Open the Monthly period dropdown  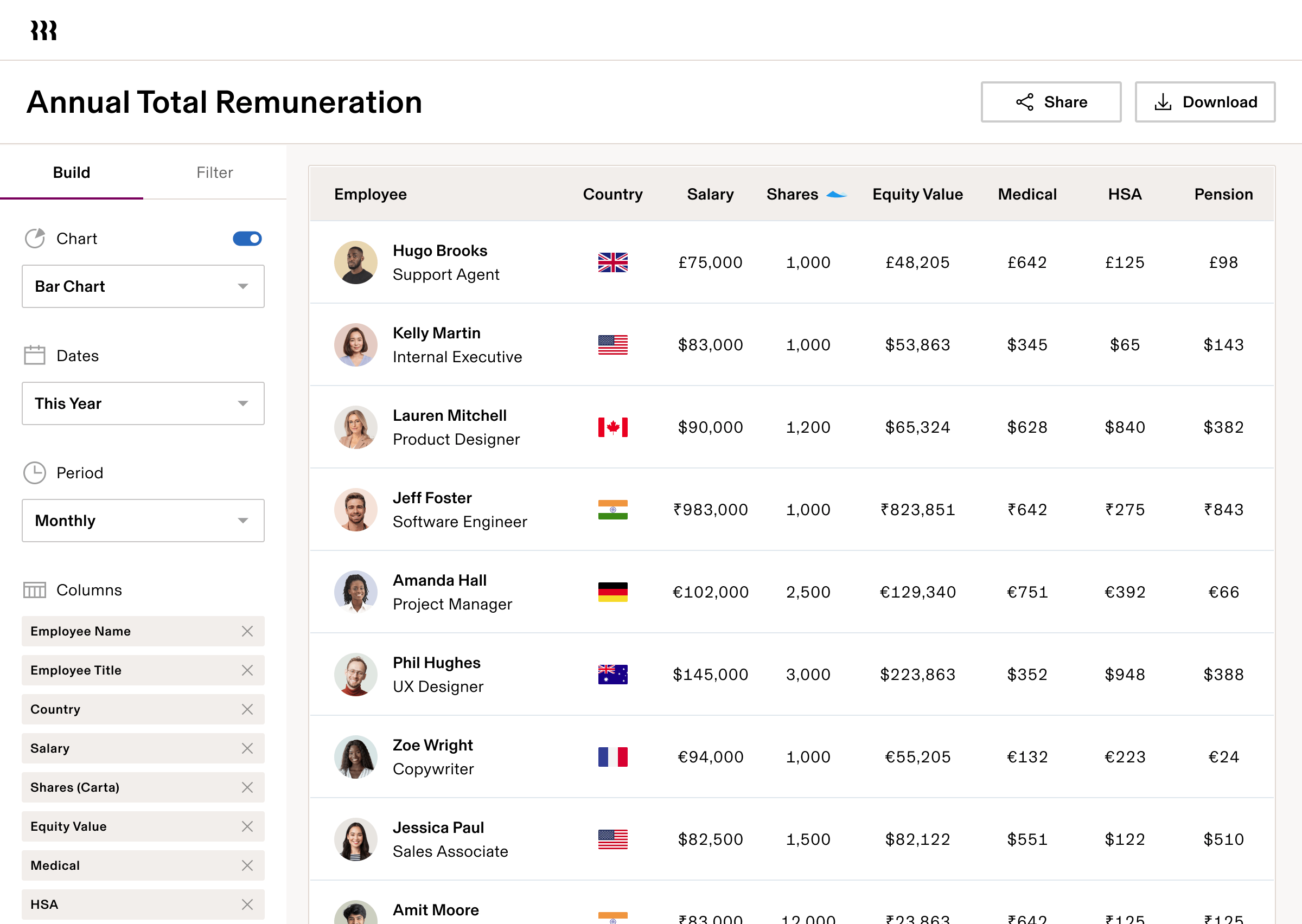pos(143,521)
